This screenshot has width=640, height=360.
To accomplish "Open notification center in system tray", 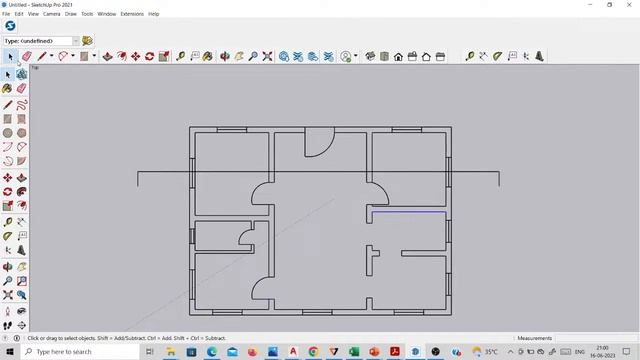I will (x=627, y=351).
